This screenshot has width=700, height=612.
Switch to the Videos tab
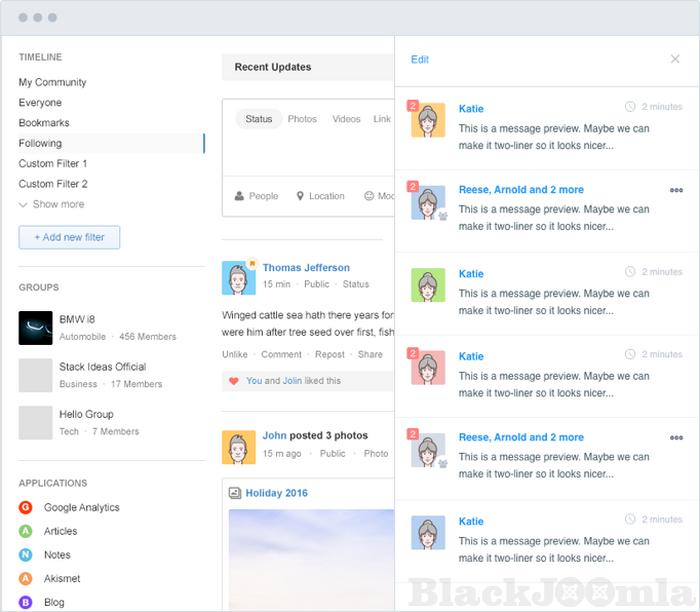(346, 119)
